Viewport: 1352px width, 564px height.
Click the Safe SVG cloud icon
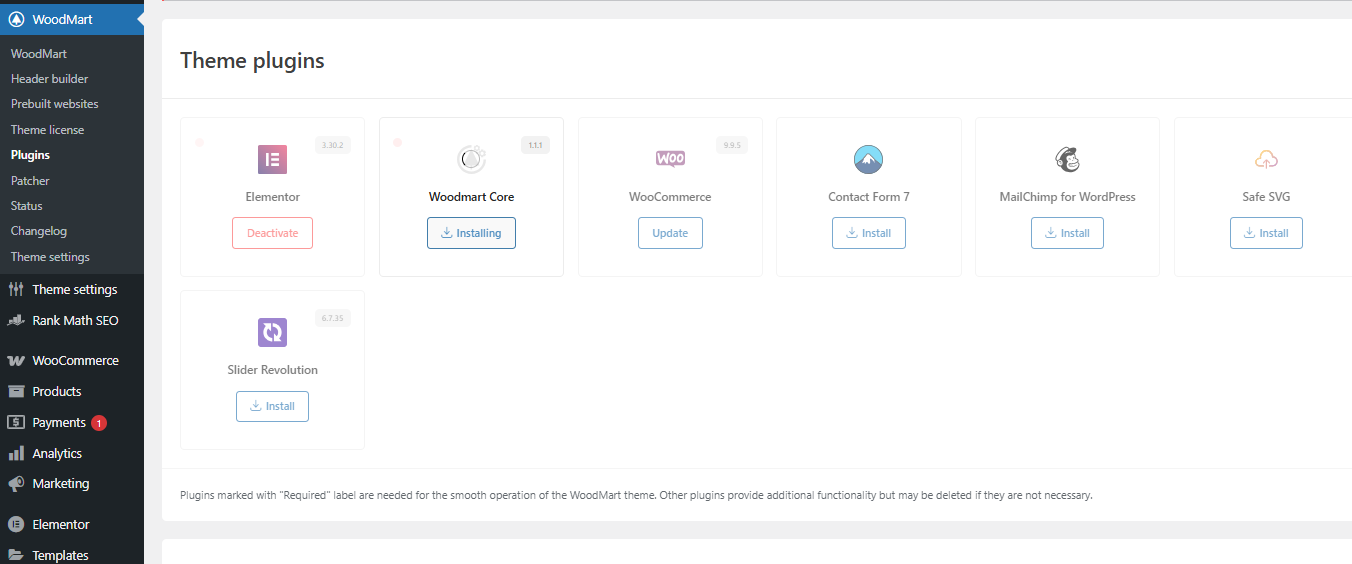pos(1266,160)
